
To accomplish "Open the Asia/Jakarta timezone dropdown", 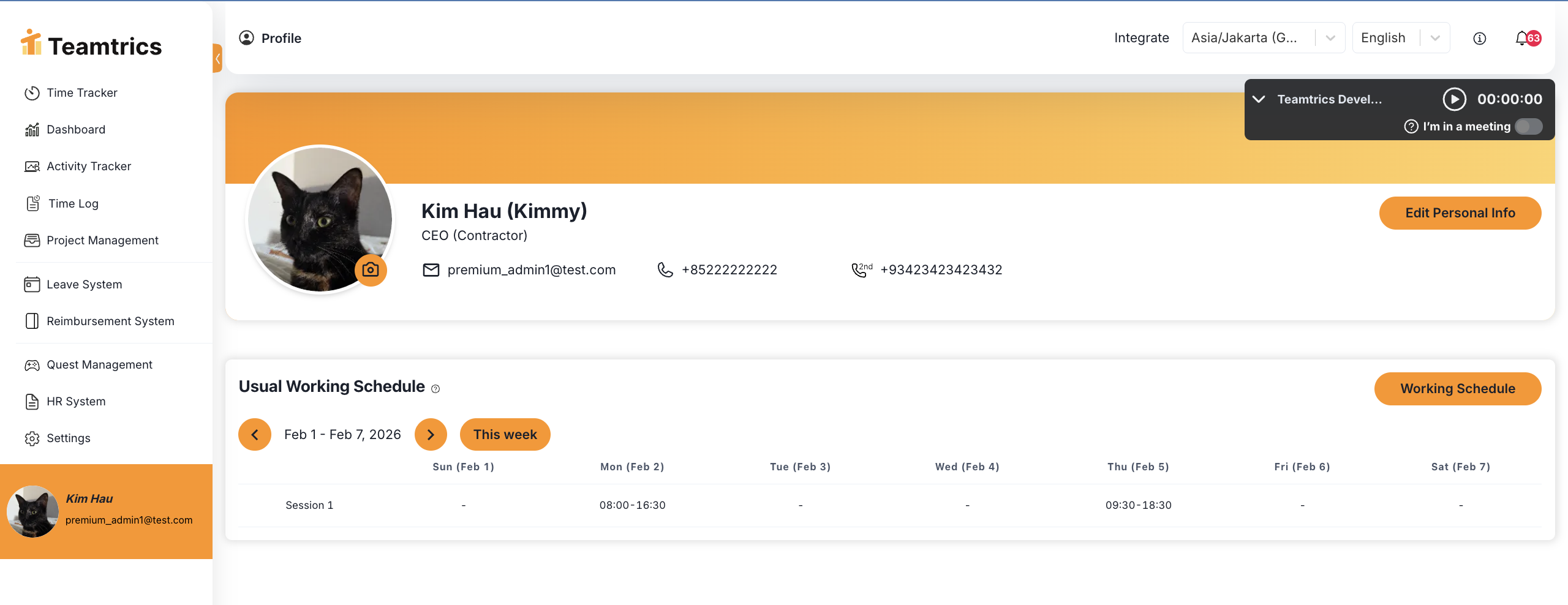I will [x=1263, y=38].
